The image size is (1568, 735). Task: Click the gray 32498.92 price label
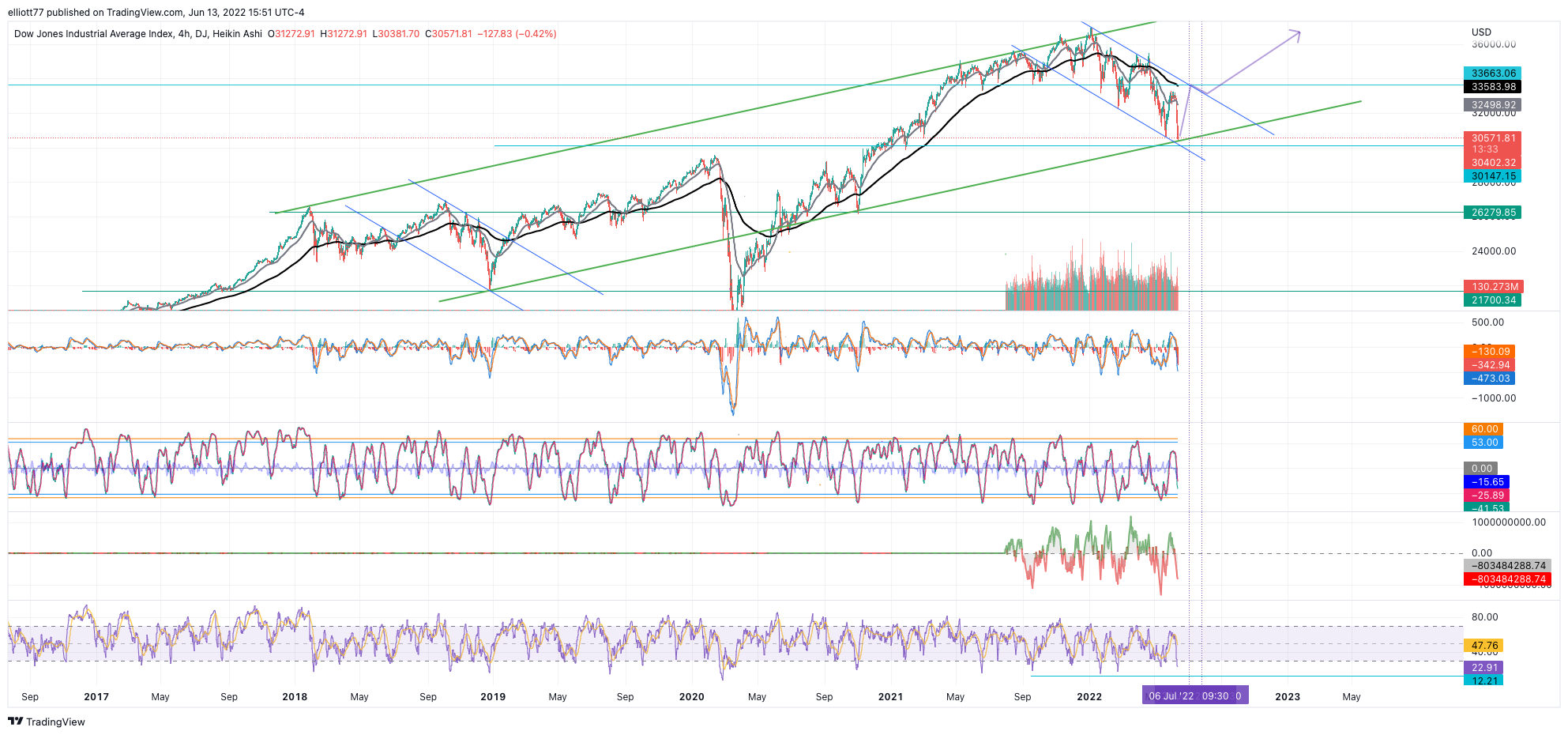coord(1492,105)
